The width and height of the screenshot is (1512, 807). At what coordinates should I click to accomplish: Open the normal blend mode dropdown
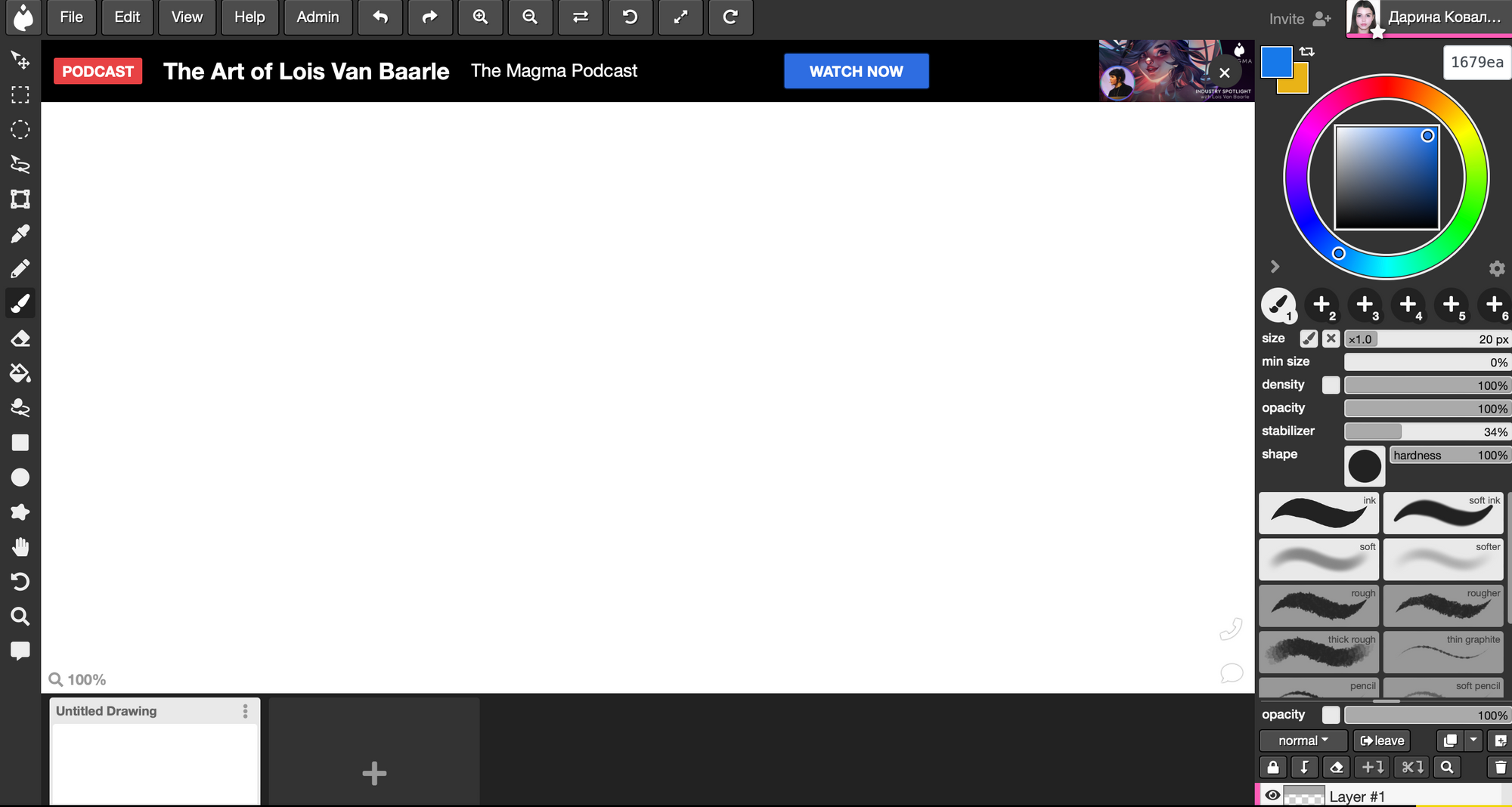1303,741
